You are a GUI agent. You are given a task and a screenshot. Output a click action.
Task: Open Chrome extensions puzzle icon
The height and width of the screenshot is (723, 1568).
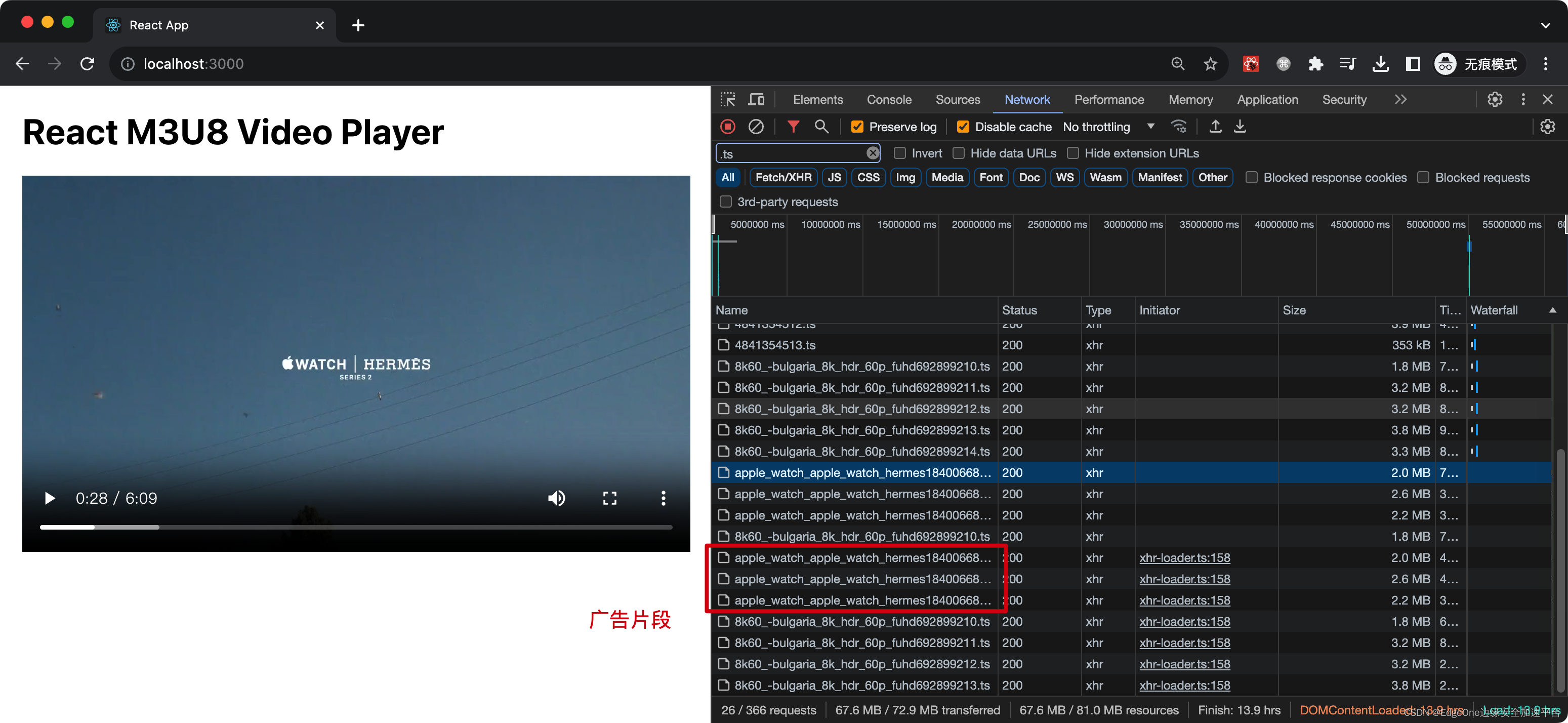coord(1315,64)
